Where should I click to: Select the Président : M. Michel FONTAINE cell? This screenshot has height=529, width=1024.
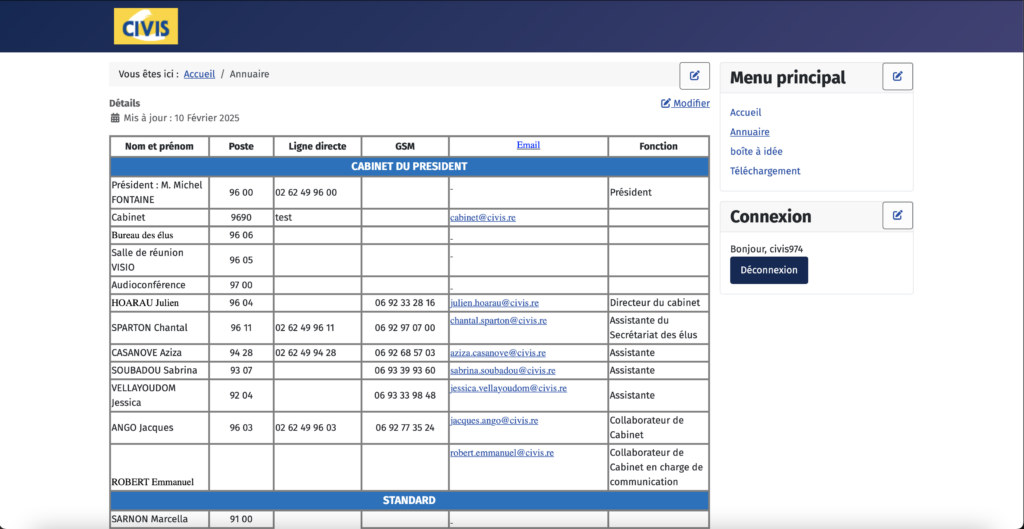(159, 193)
